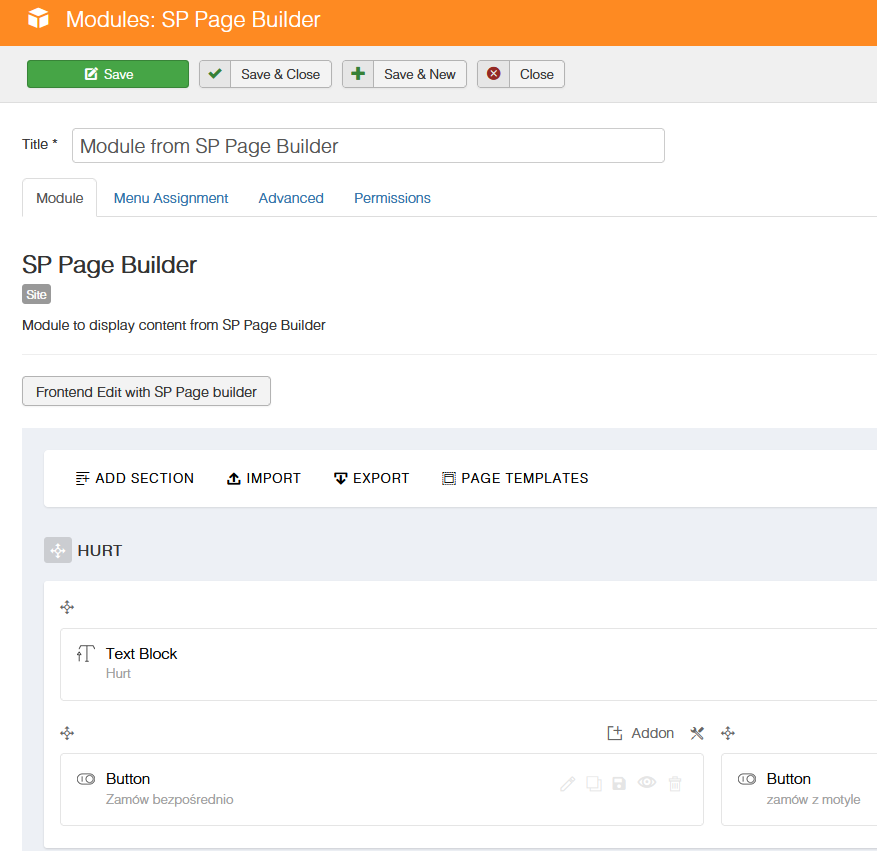This screenshot has width=877, height=851.
Task: Save the Zamów bezpośrednio addon to library
Action: pos(619,784)
